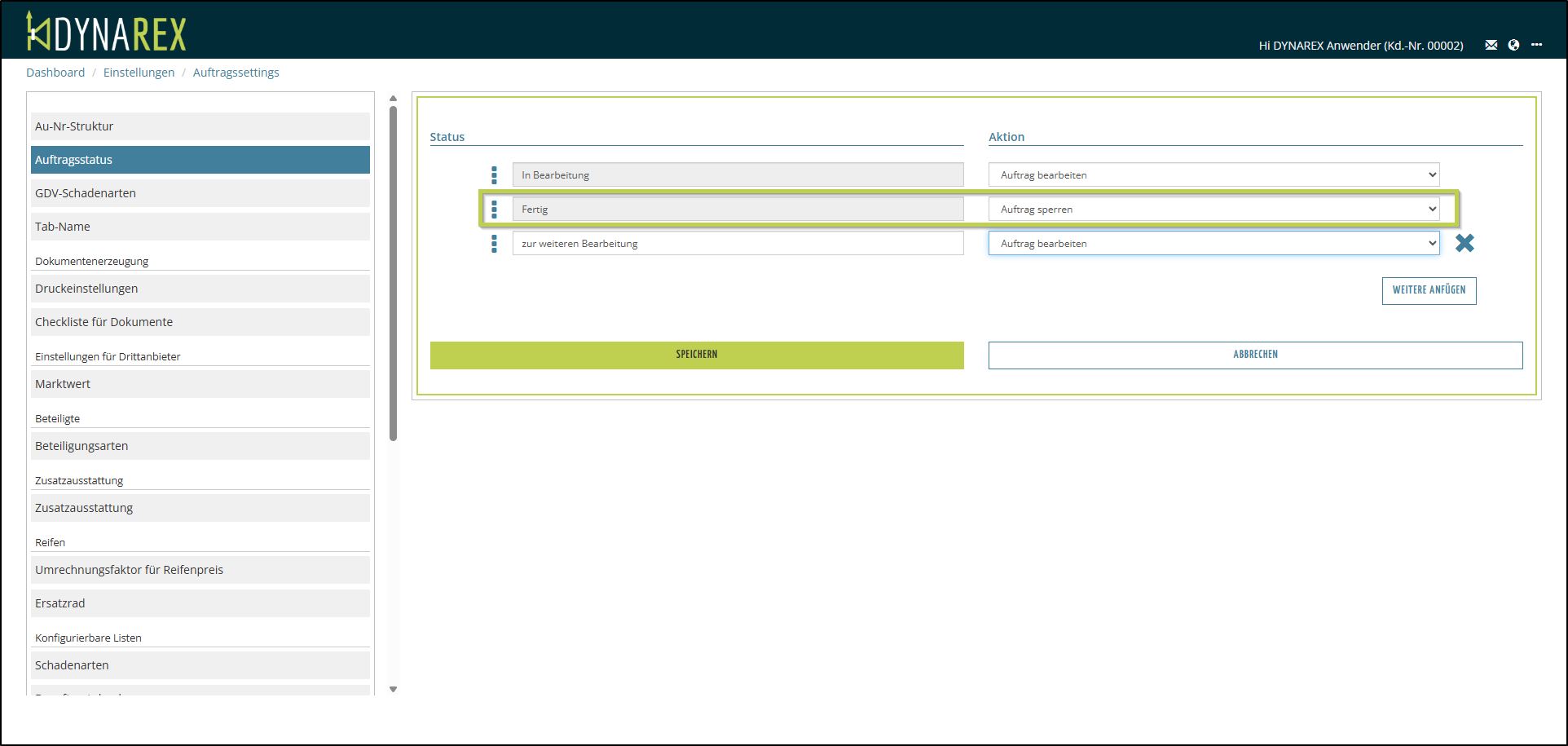Screen dimensions: 1568x746
Task: Click drag handle beside Fertig status
Action: point(494,210)
